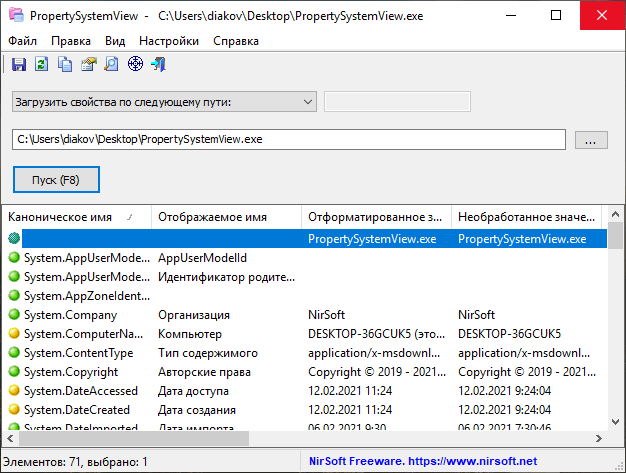Click the 'Элементов: 71, выбрано: 1' status text
626x473 pixels.
tap(76, 462)
